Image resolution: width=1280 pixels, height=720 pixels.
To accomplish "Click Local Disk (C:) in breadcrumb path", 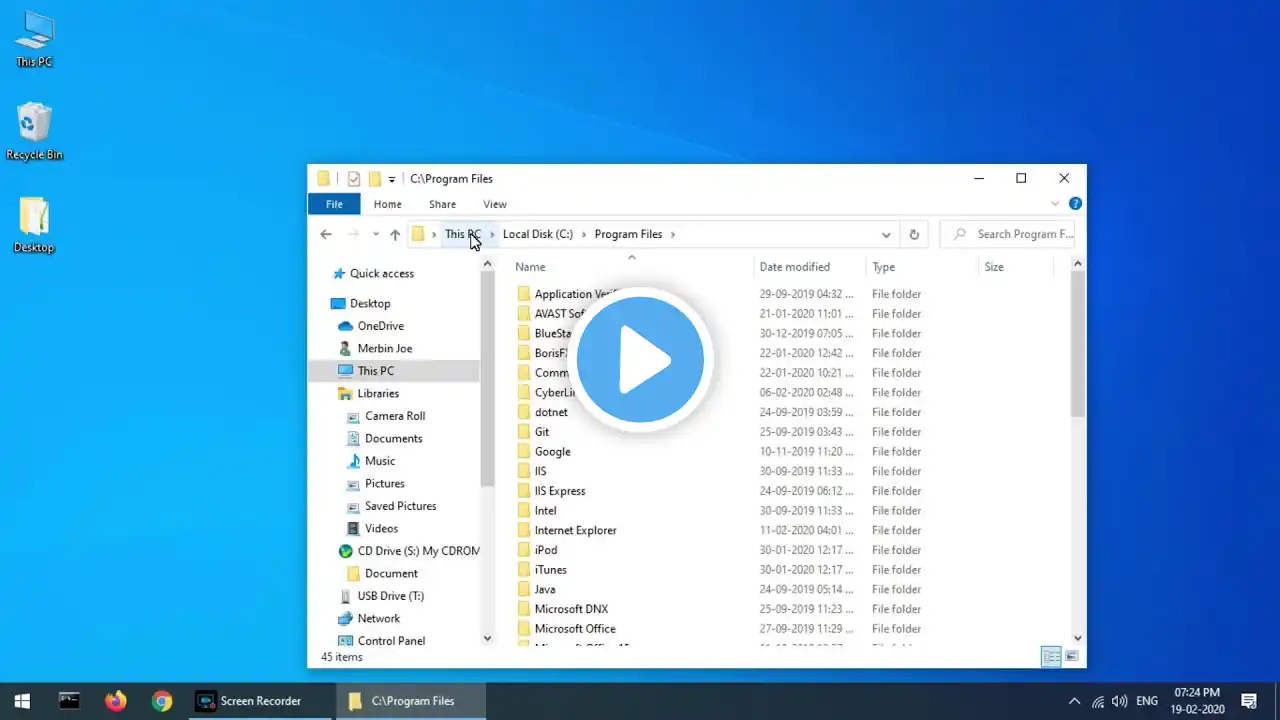I will (538, 234).
